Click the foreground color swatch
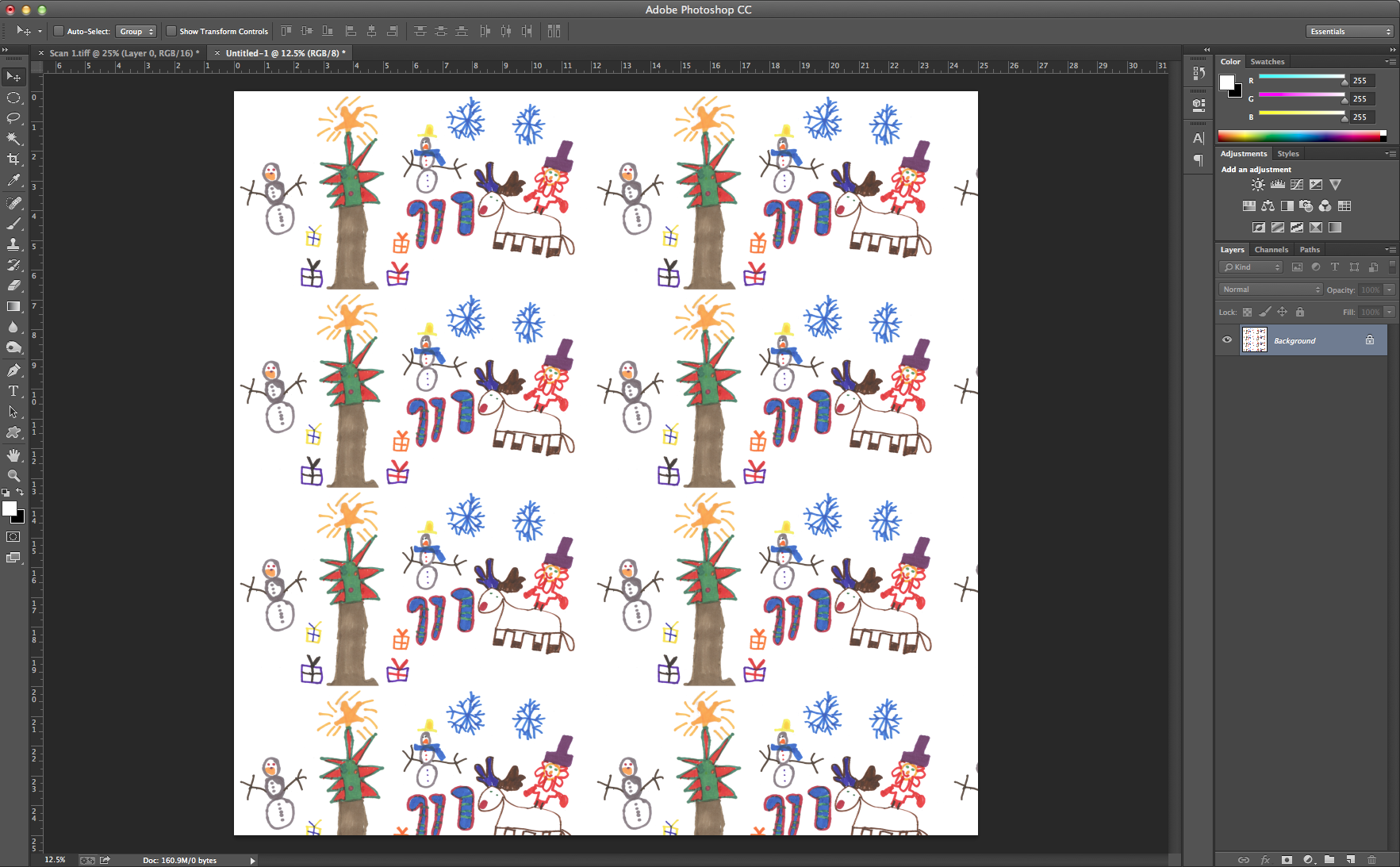 [x=11, y=508]
